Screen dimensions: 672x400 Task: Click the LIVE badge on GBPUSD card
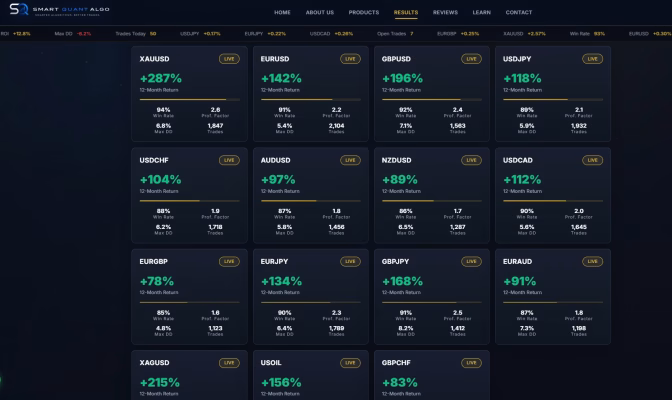tap(471, 59)
